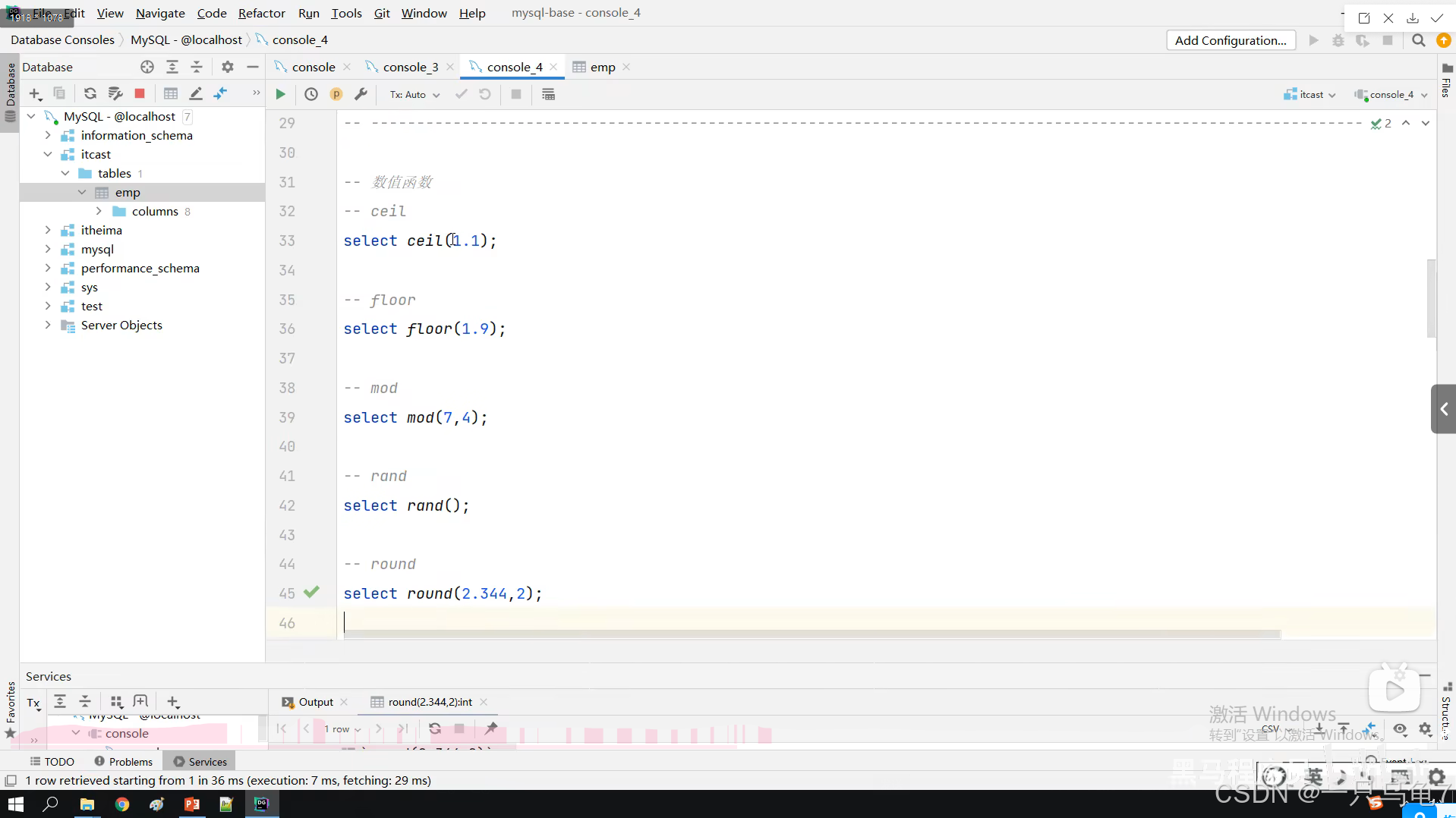This screenshot has height=818, width=1456.
Task: Add a new data source with the plus icon
Action: point(35,93)
